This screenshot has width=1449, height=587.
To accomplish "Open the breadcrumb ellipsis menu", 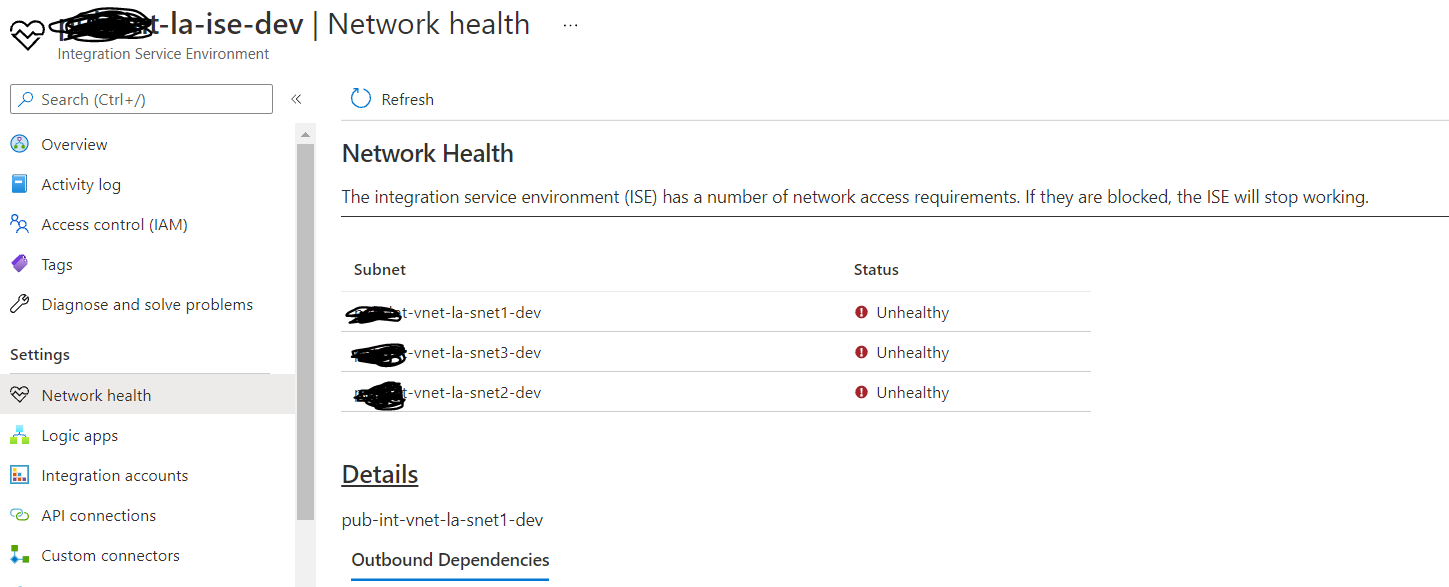I will click(x=569, y=25).
